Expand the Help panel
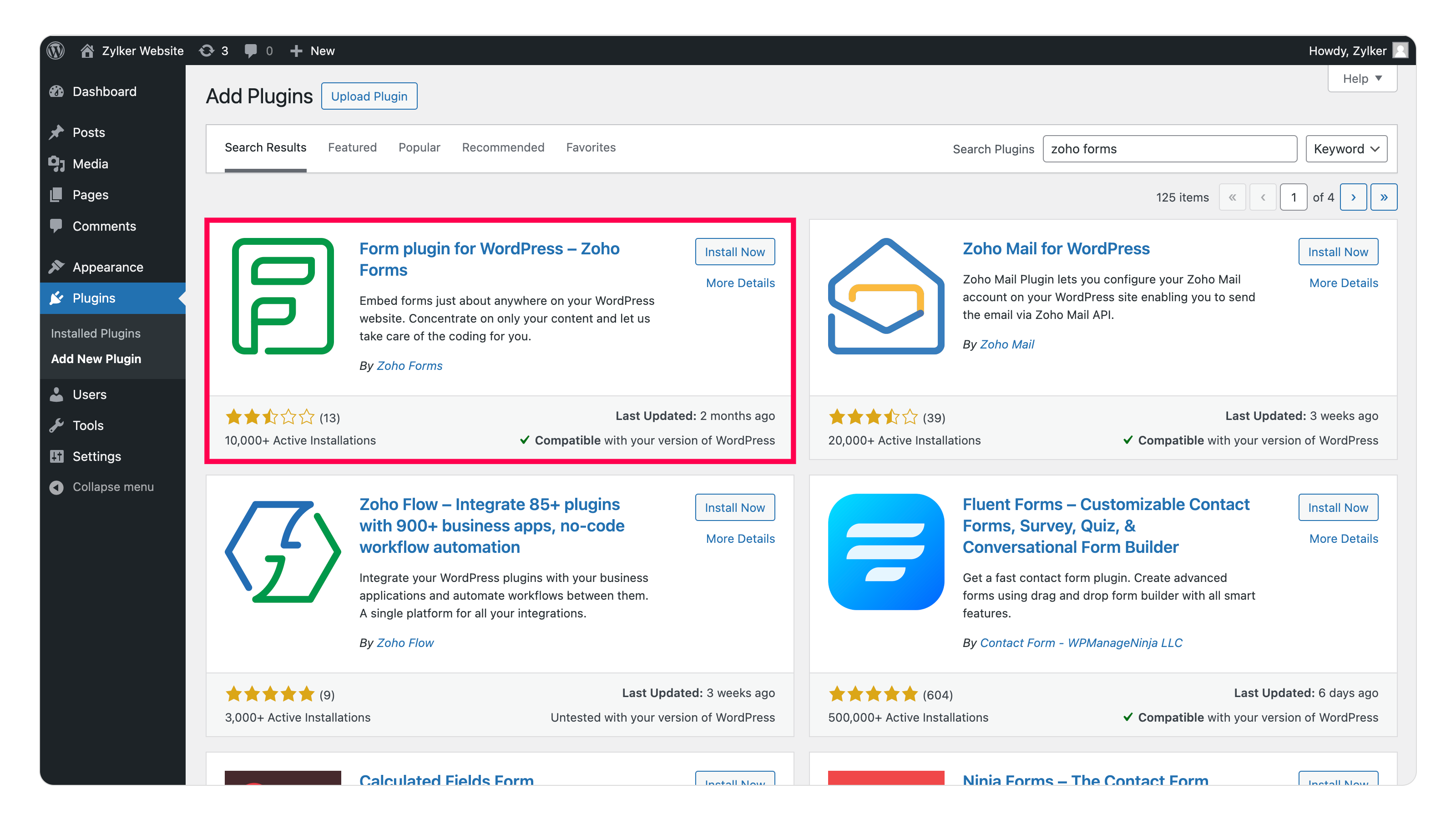1456x819 pixels. pyautogui.click(x=1362, y=79)
